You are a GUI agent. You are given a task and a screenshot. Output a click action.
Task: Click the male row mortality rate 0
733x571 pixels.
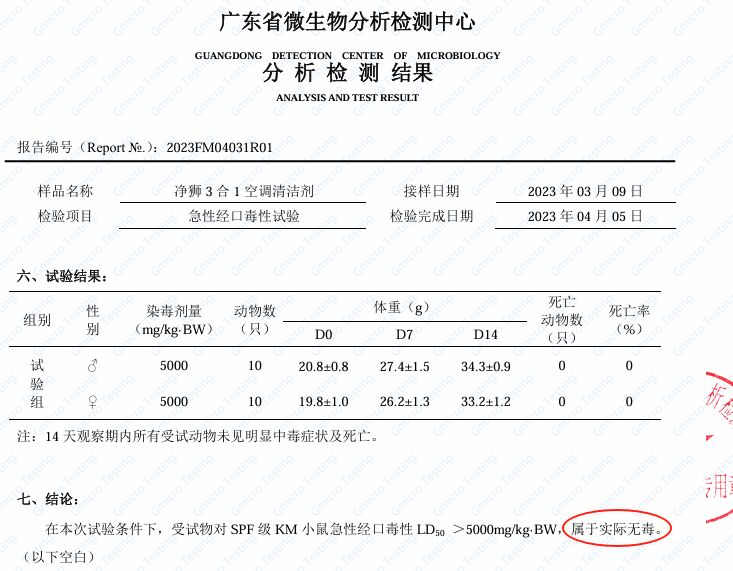click(x=629, y=366)
